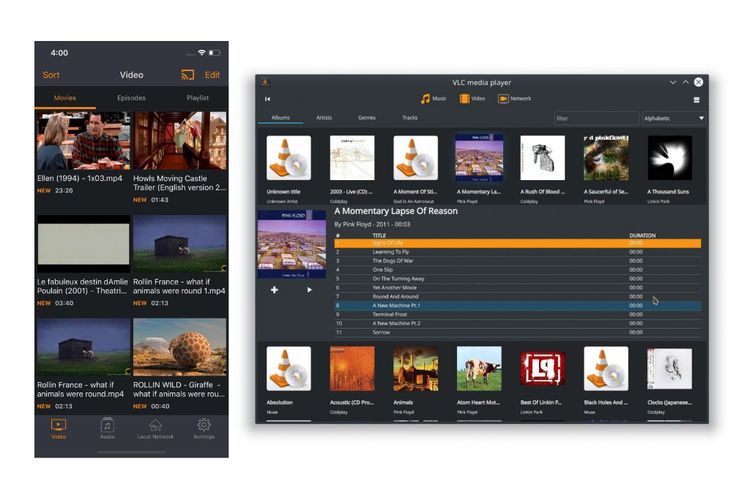
Task: Select Best Of Linkin Park album cover
Action: 542,368
